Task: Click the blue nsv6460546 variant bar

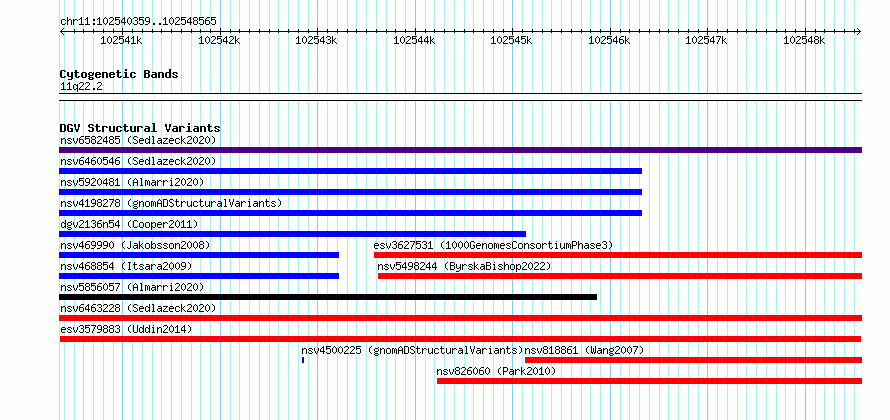Action: [x=351, y=171]
